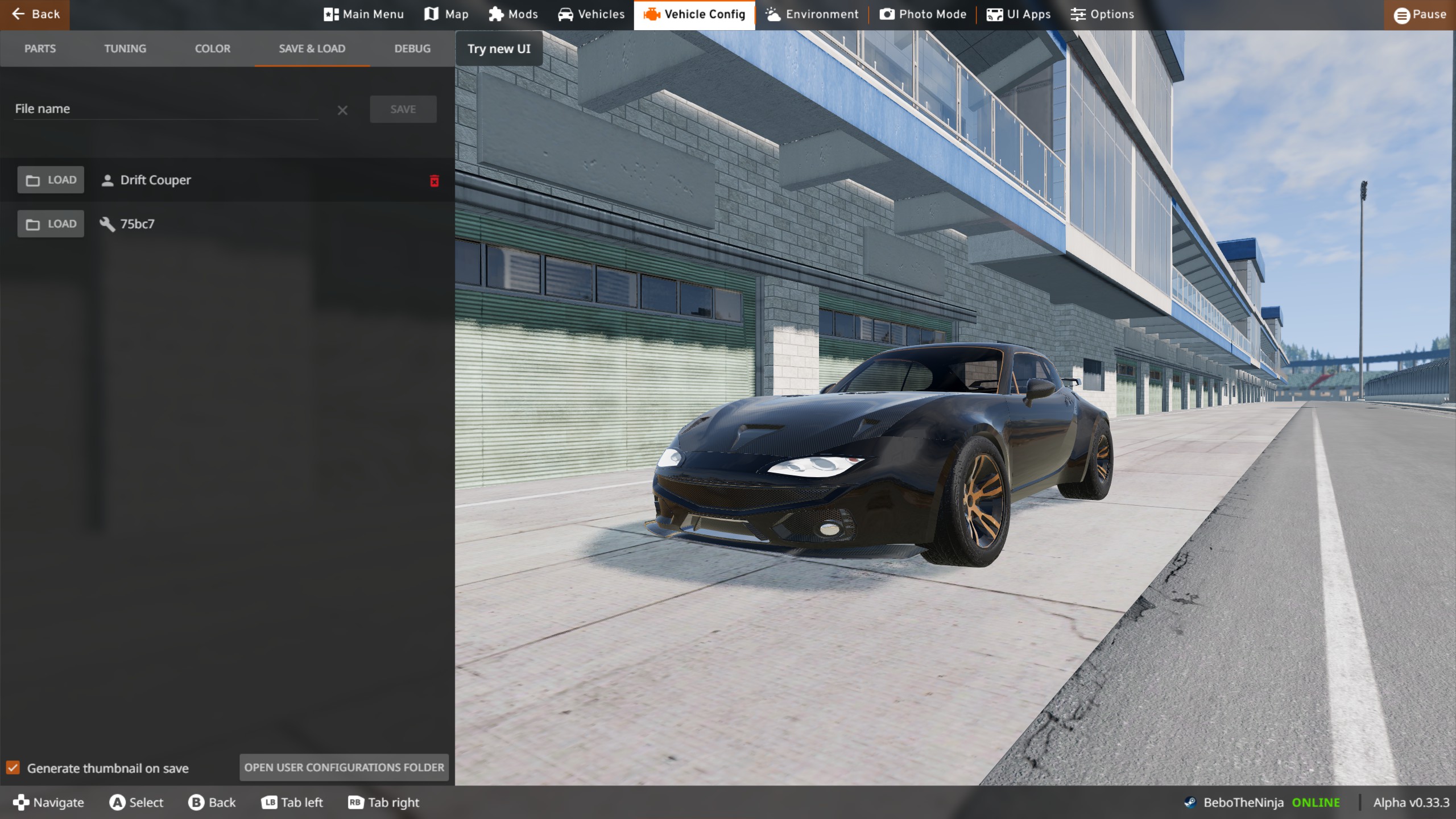Go back with the top-left Back arrow
This screenshot has width=1456, height=819.
coord(35,14)
